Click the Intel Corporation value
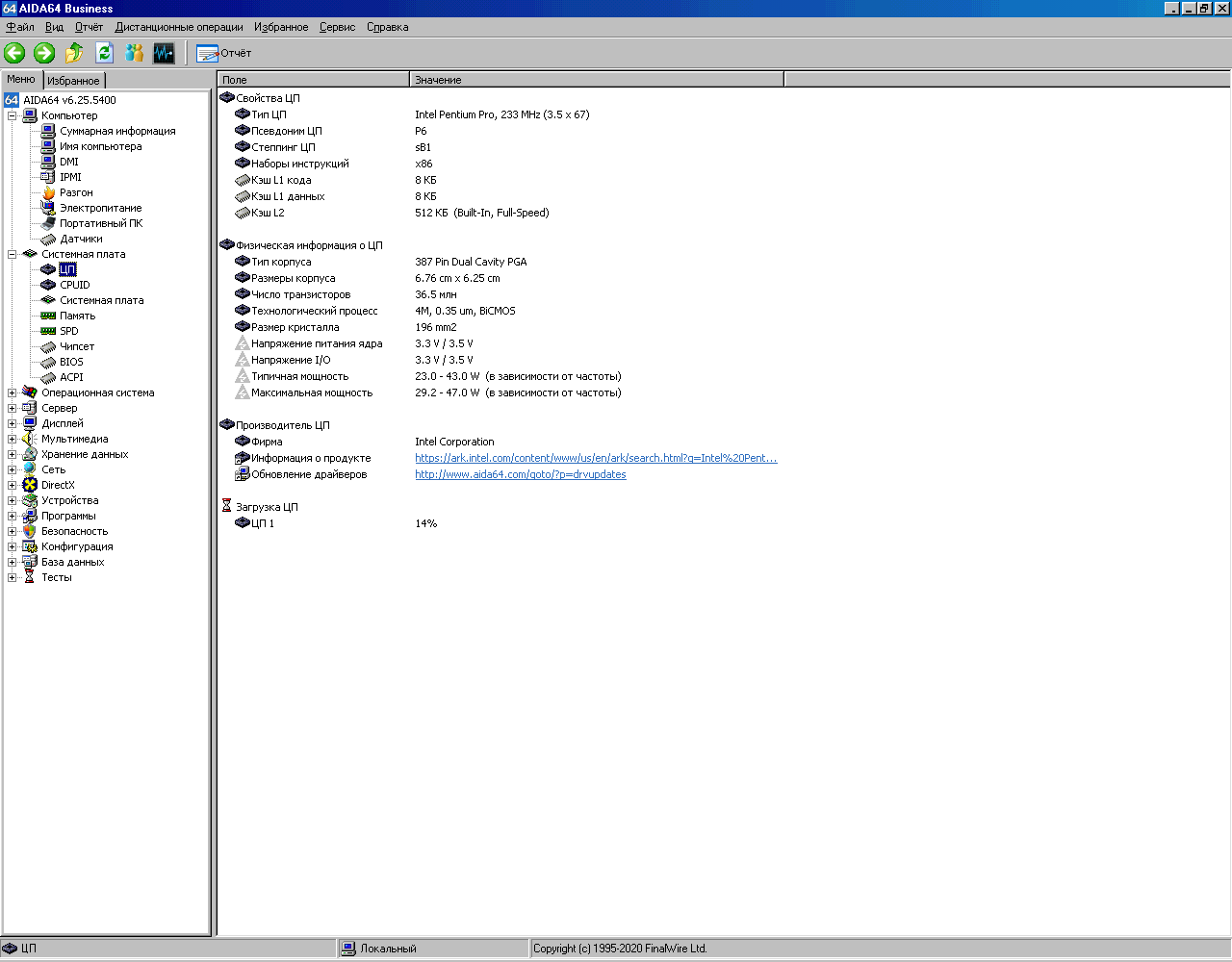 click(454, 442)
